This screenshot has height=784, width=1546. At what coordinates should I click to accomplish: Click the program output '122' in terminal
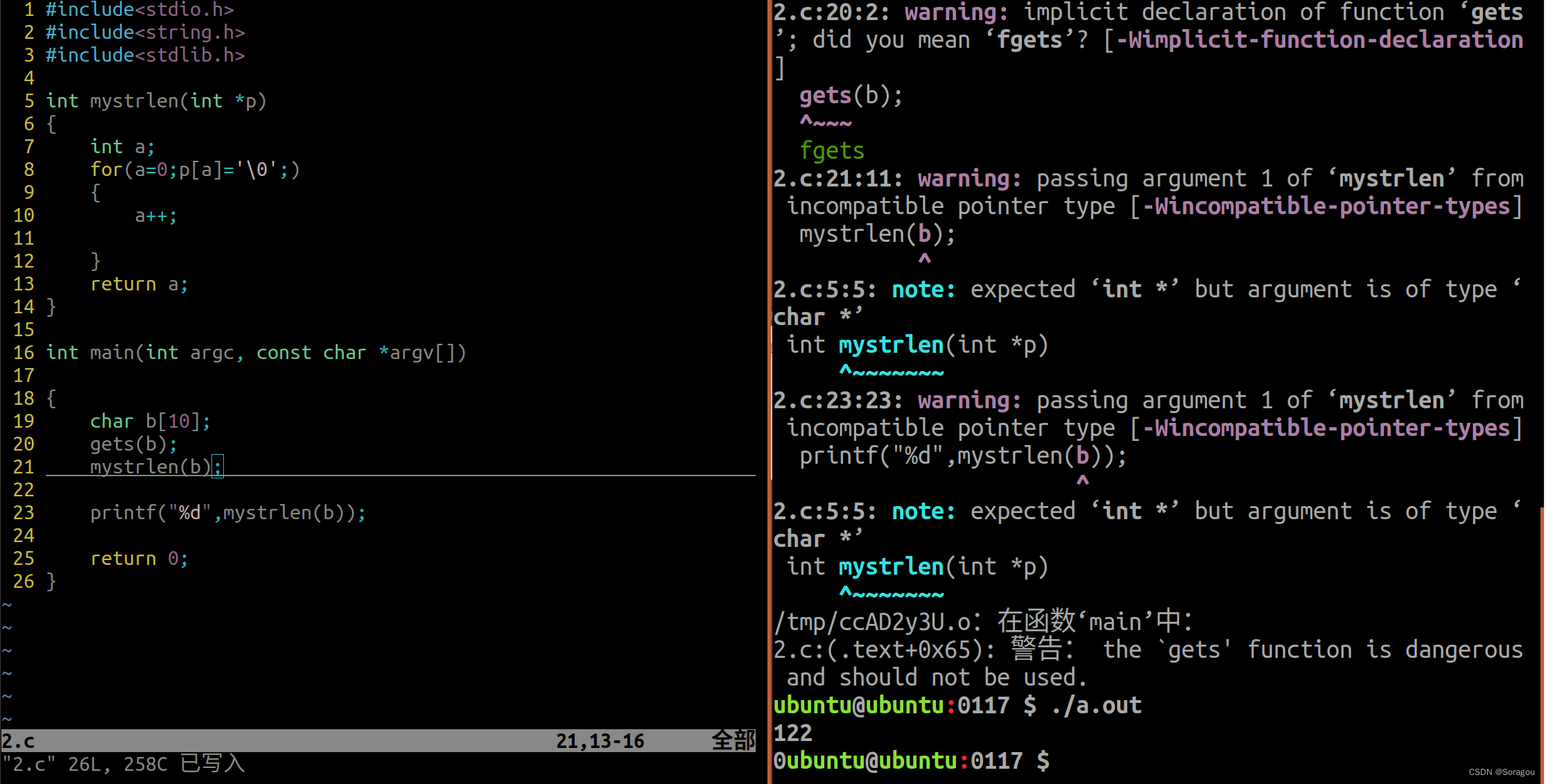[x=792, y=733]
